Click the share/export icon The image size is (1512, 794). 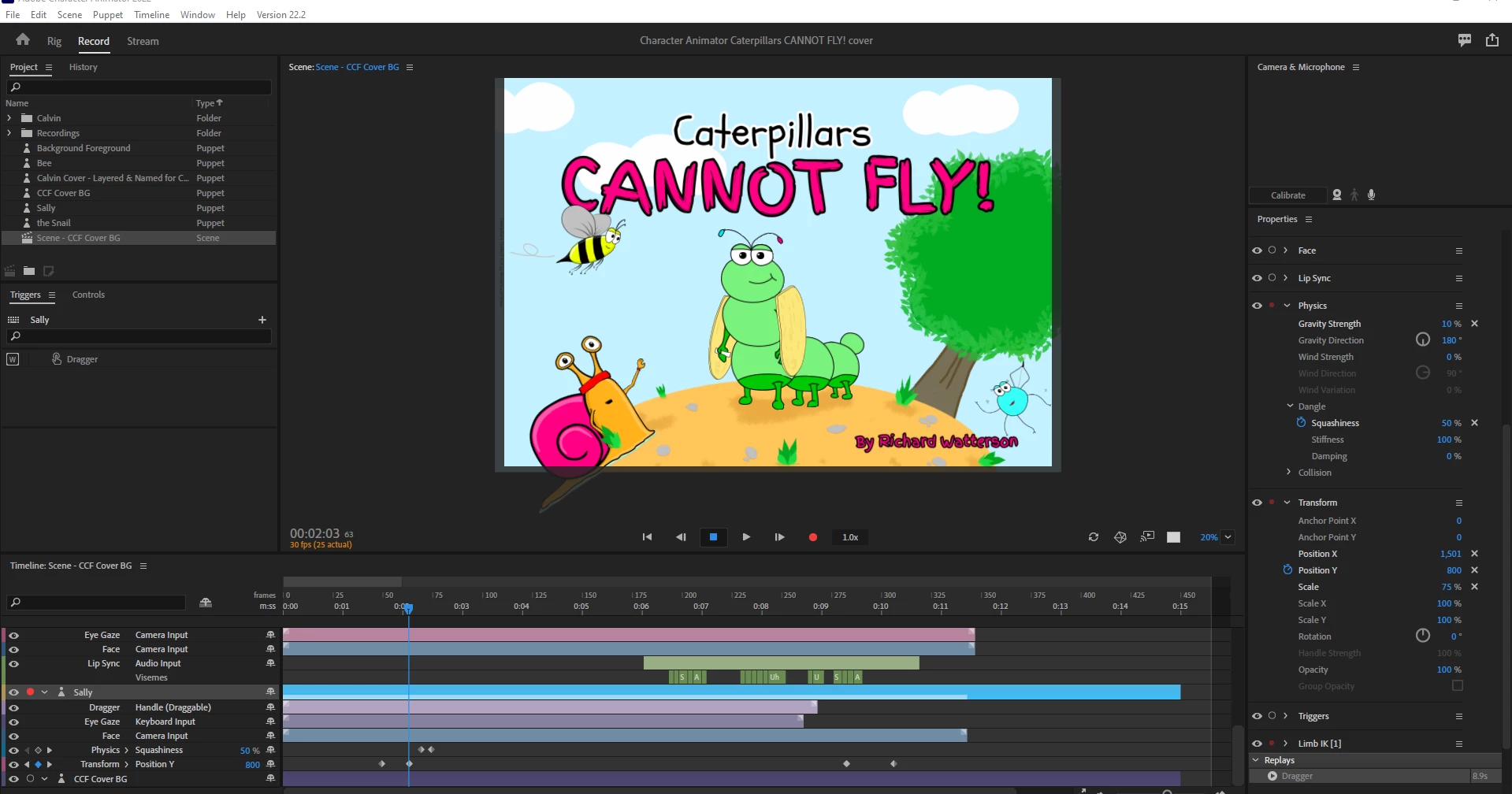1492,40
